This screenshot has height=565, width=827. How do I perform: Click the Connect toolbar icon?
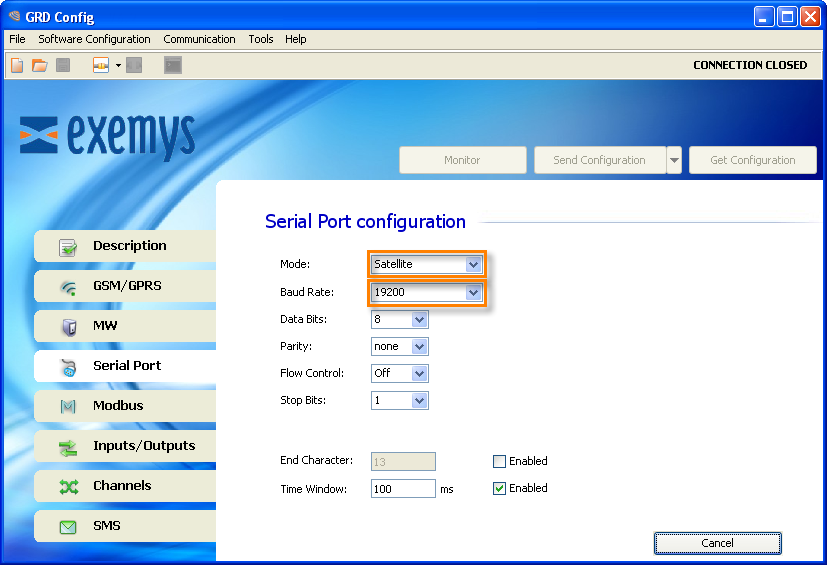pyautogui.click(x=101, y=66)
